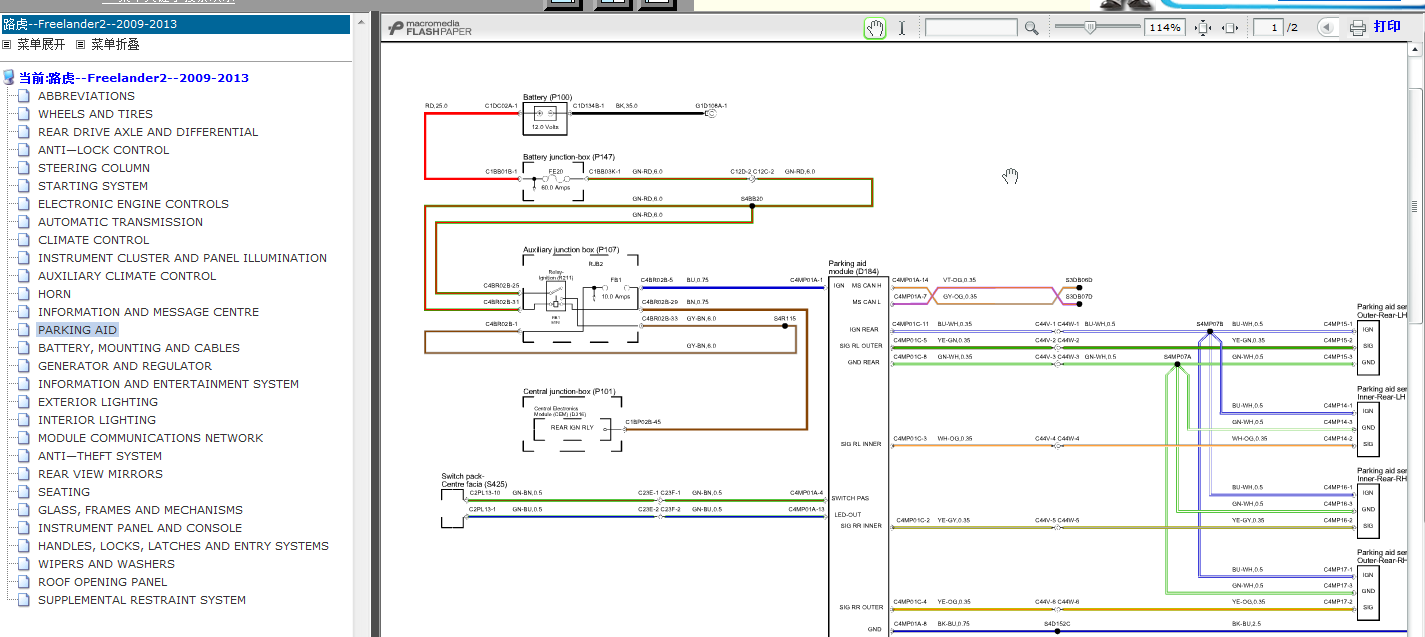Open ANTI—THEFT SYSTEM entry

tap(100, 456)
